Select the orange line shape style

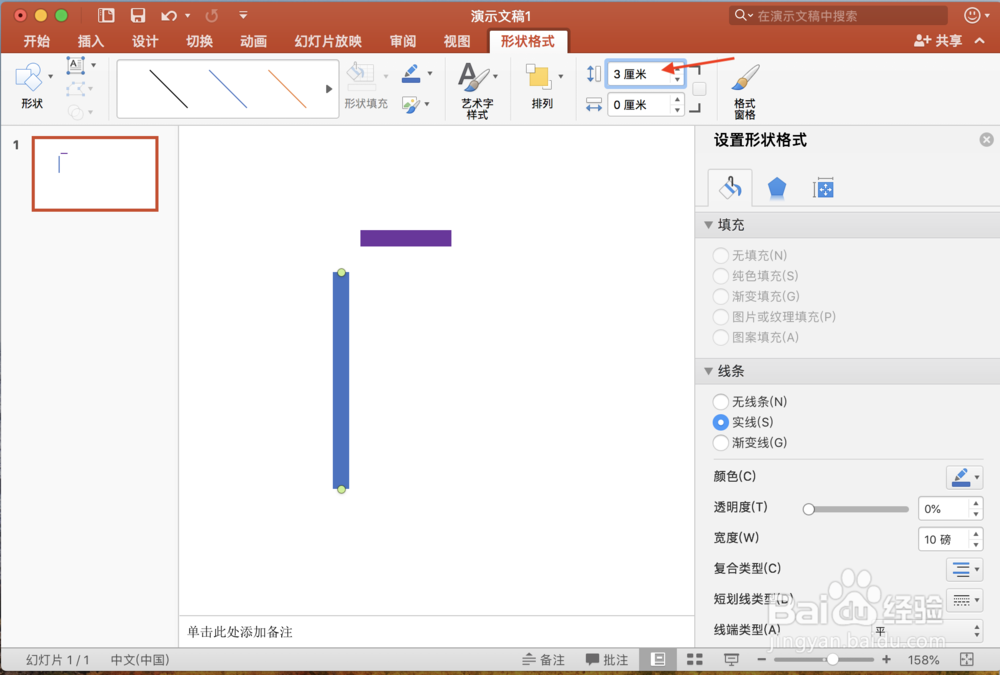coord(287,89)
